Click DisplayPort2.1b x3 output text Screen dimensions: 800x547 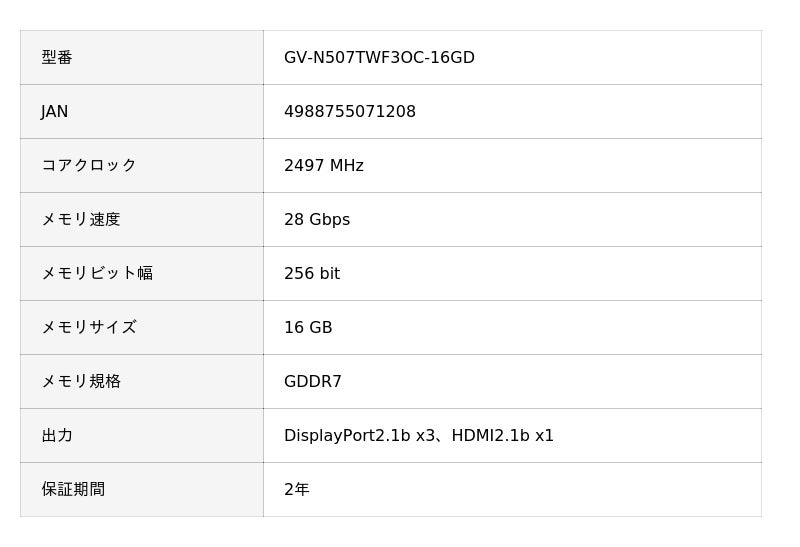pos(358,436)
